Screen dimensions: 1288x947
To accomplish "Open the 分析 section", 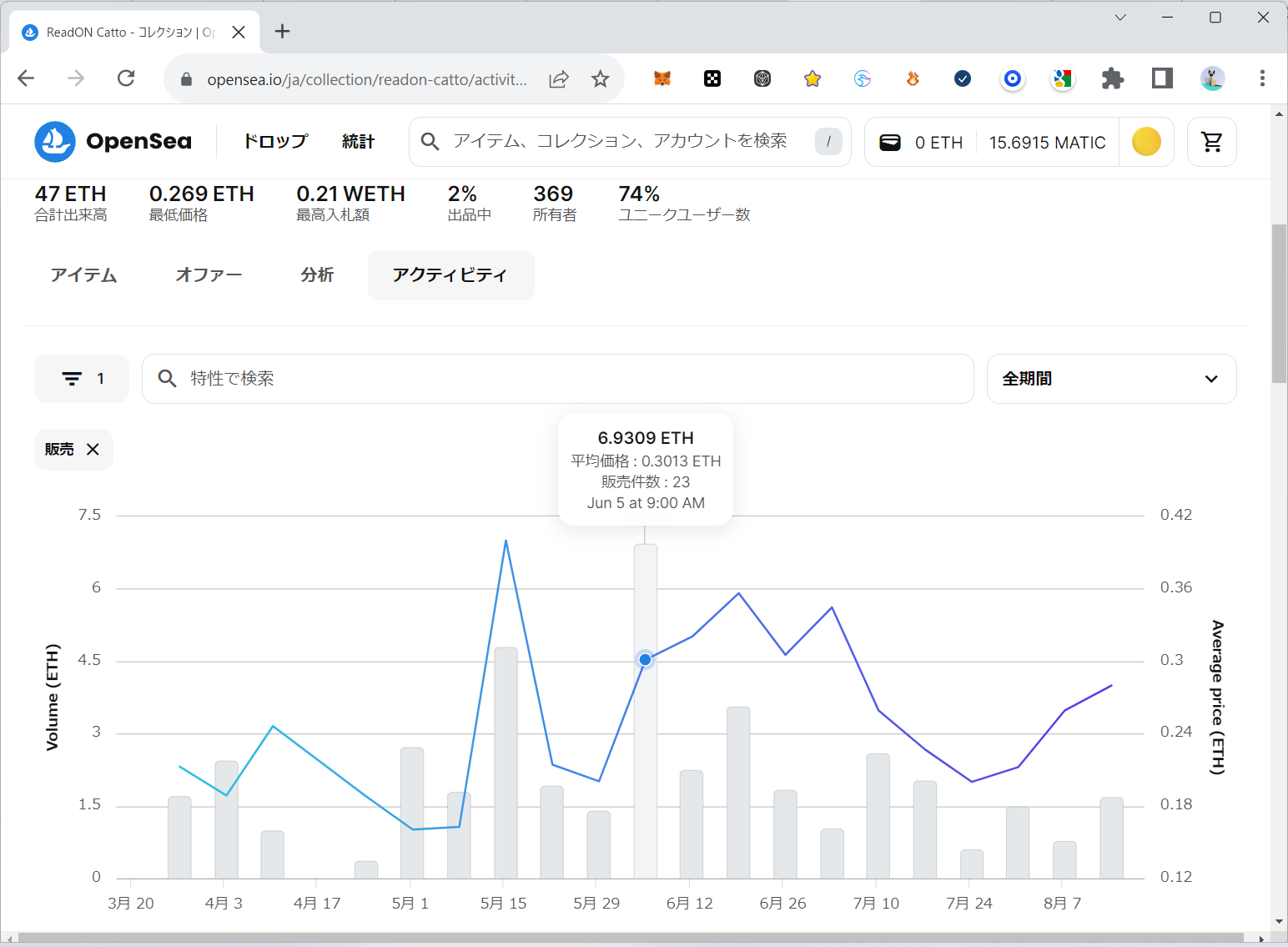I will pyautogui.click(x=317, y=275).
